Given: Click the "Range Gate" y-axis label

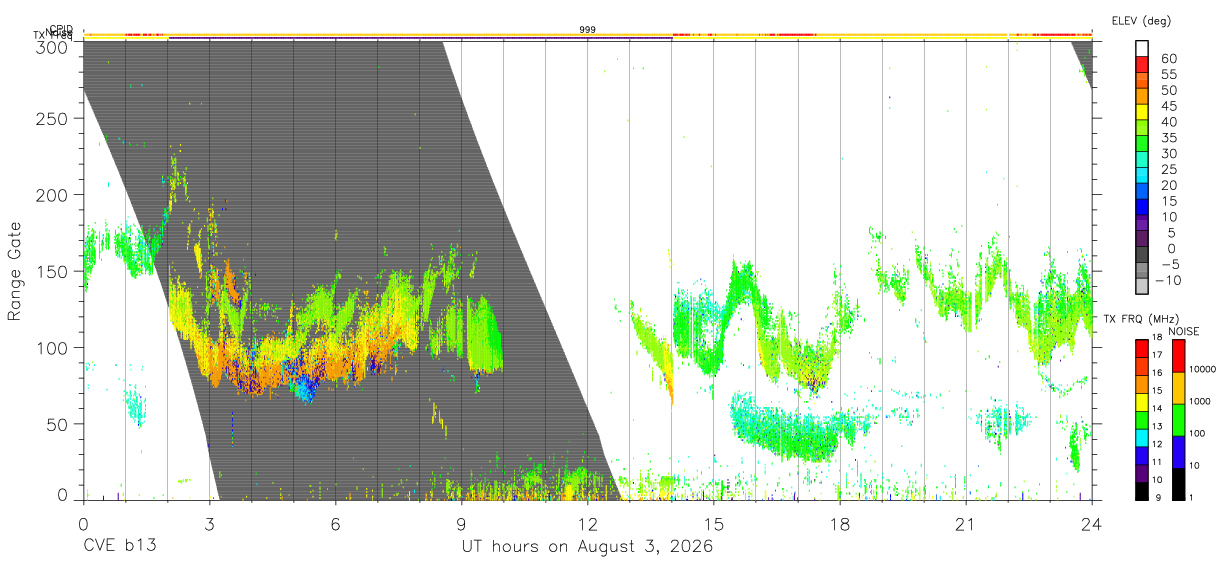Looking at the screenshot, I should pos(15,271).
